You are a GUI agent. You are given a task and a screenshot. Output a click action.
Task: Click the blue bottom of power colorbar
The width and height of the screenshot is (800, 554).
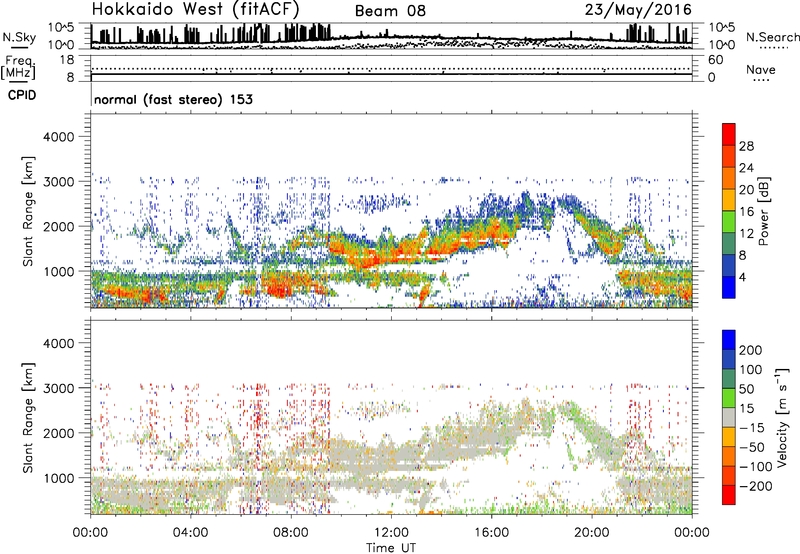[x=729, y=288]
